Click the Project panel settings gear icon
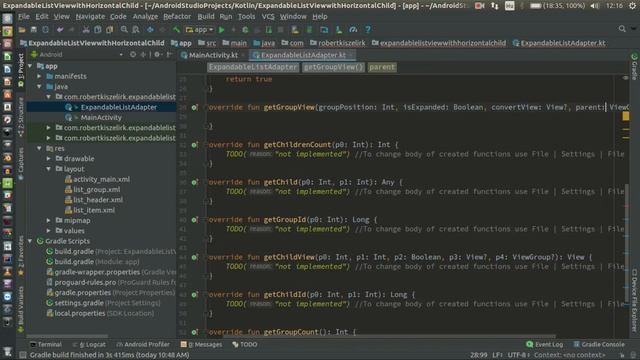 tap(157, 54)
